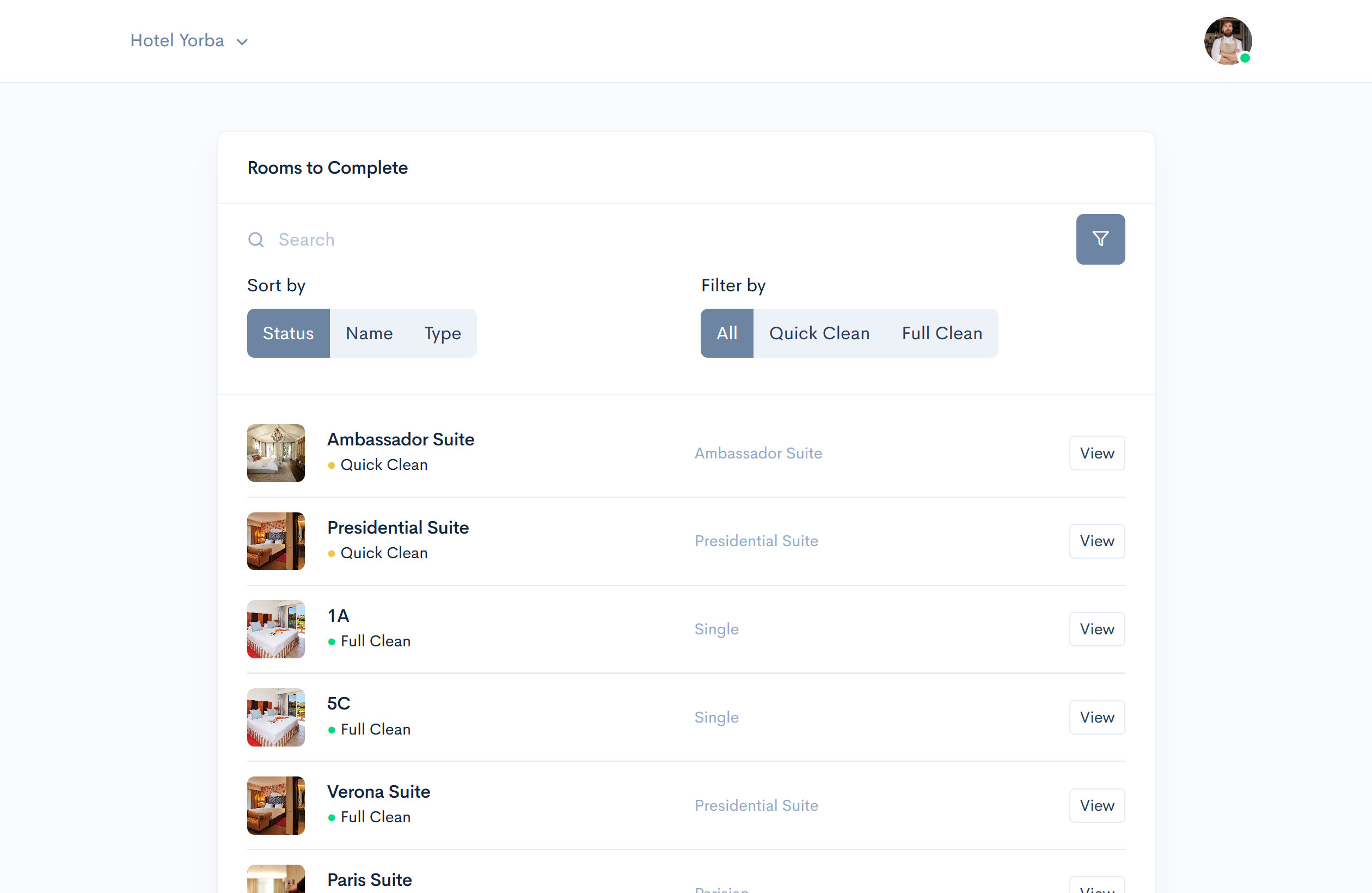Click the user profile avatar icon
This screenshot has height=893, width=1372.
pos(1225,40)
